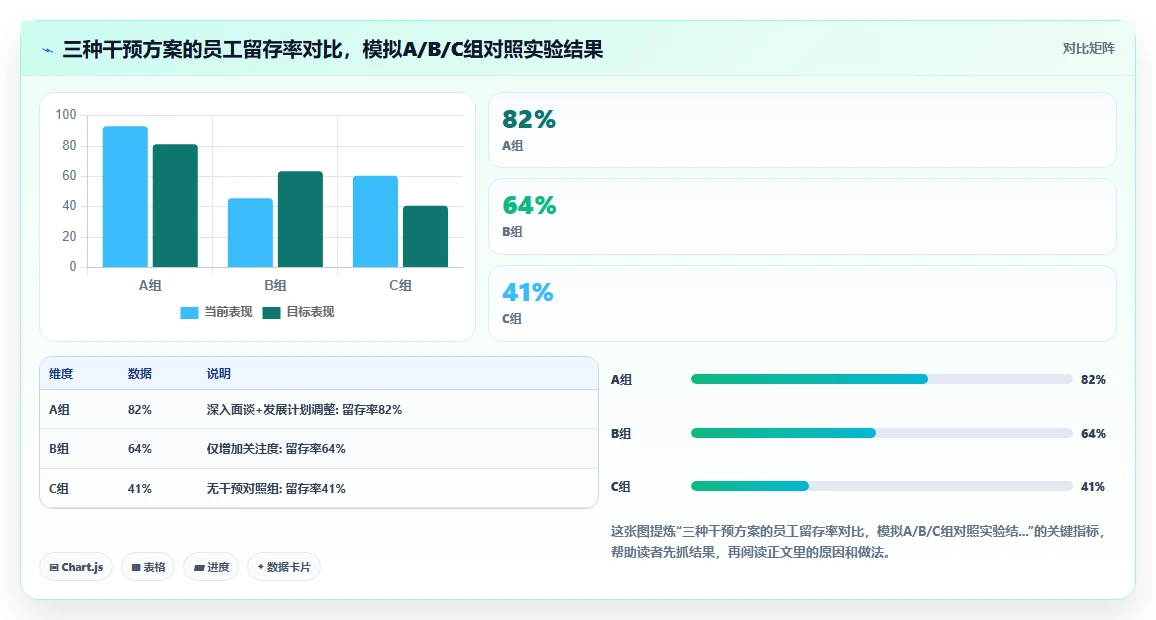
Task: Click the C组 current performance blue bar
Action: coord(375,221)
